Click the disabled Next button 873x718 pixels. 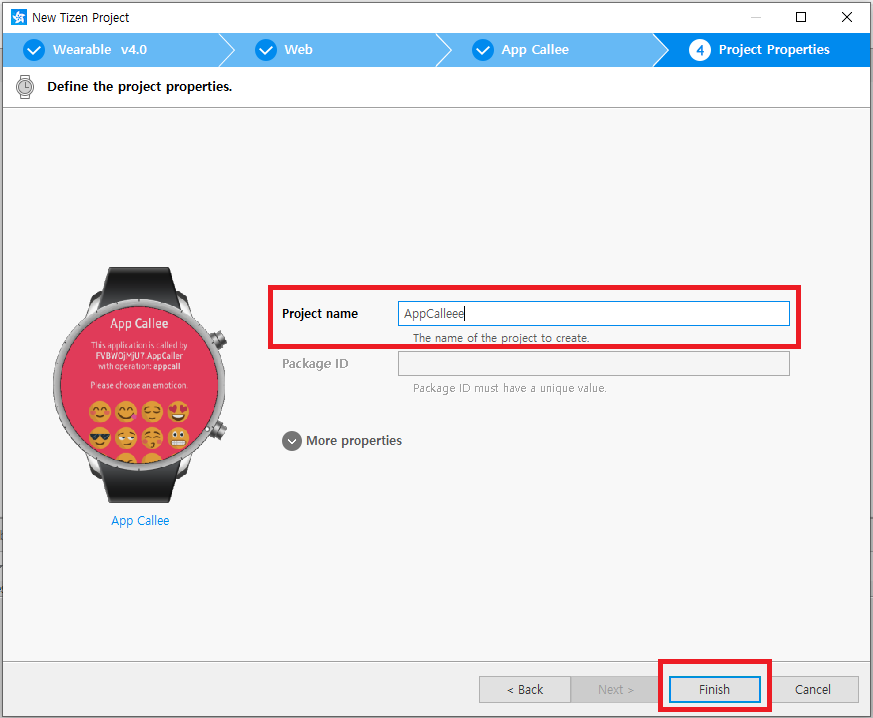[x=616, y=690]
